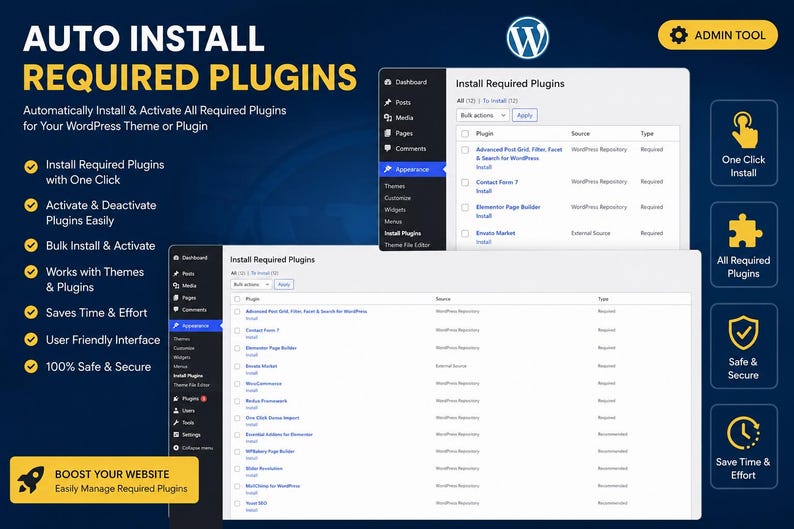Open Comments icon in smaller back window

[388, 148]
